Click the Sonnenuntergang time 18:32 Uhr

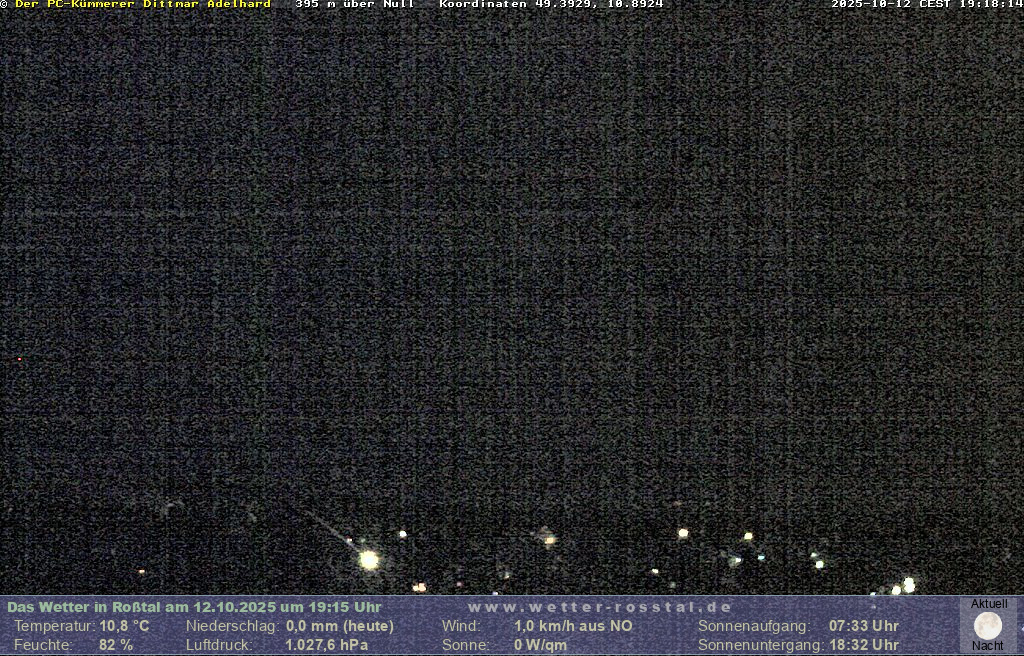(863, 645)
